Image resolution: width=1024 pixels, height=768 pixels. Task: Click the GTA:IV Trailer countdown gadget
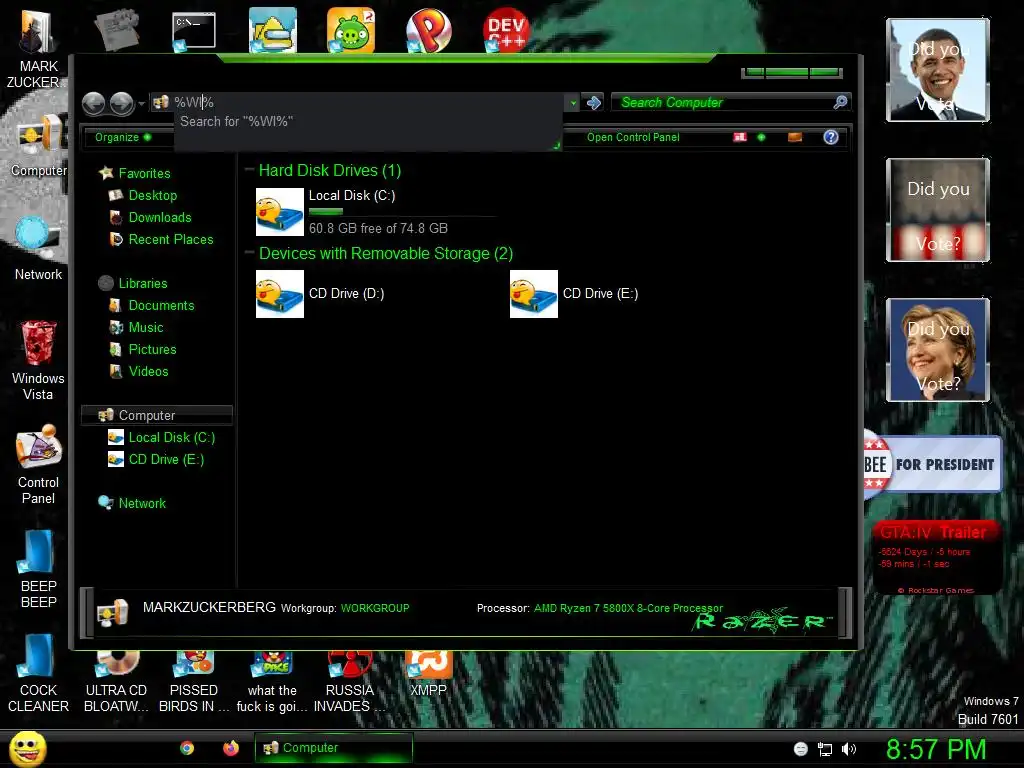coord(936,557)
